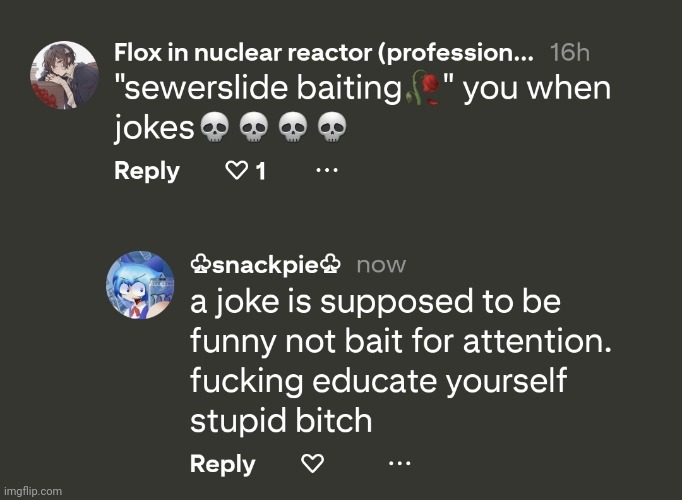Visit the snackpie username profile
682x500 pixels.
click(265, 265)
